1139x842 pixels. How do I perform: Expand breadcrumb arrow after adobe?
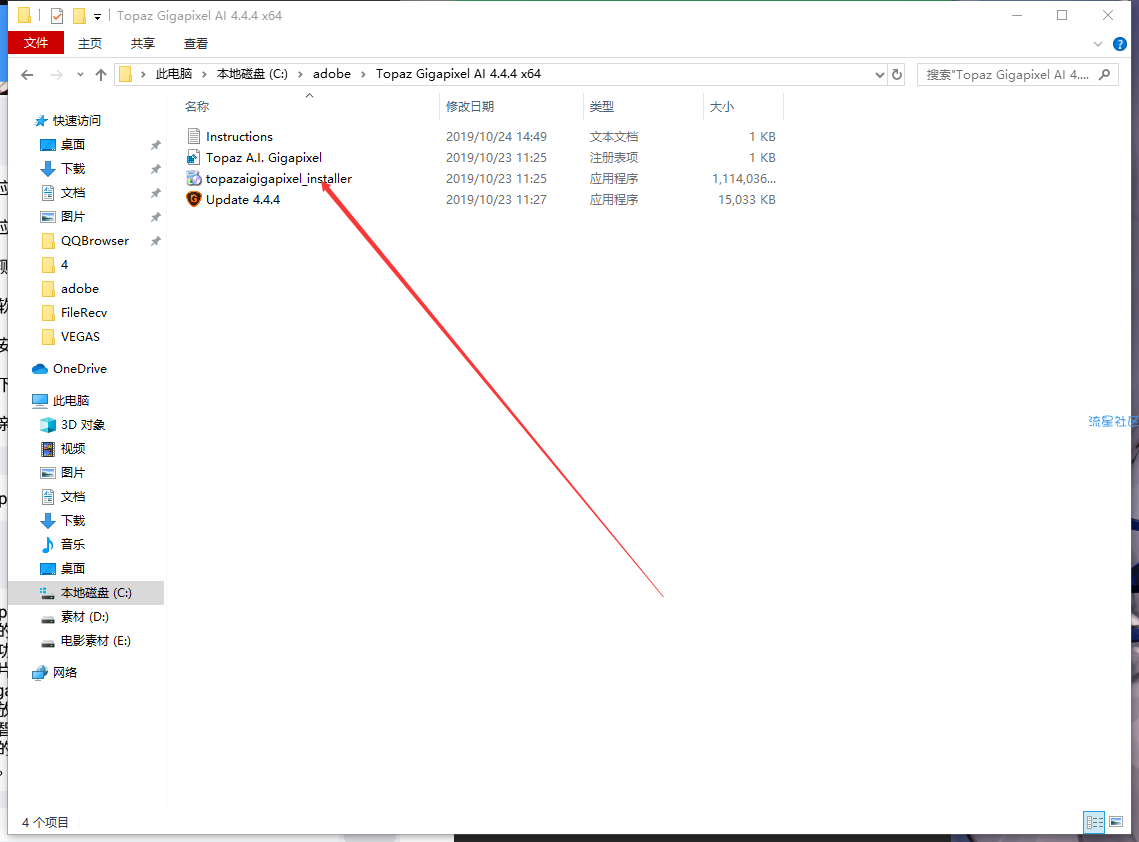363,74
